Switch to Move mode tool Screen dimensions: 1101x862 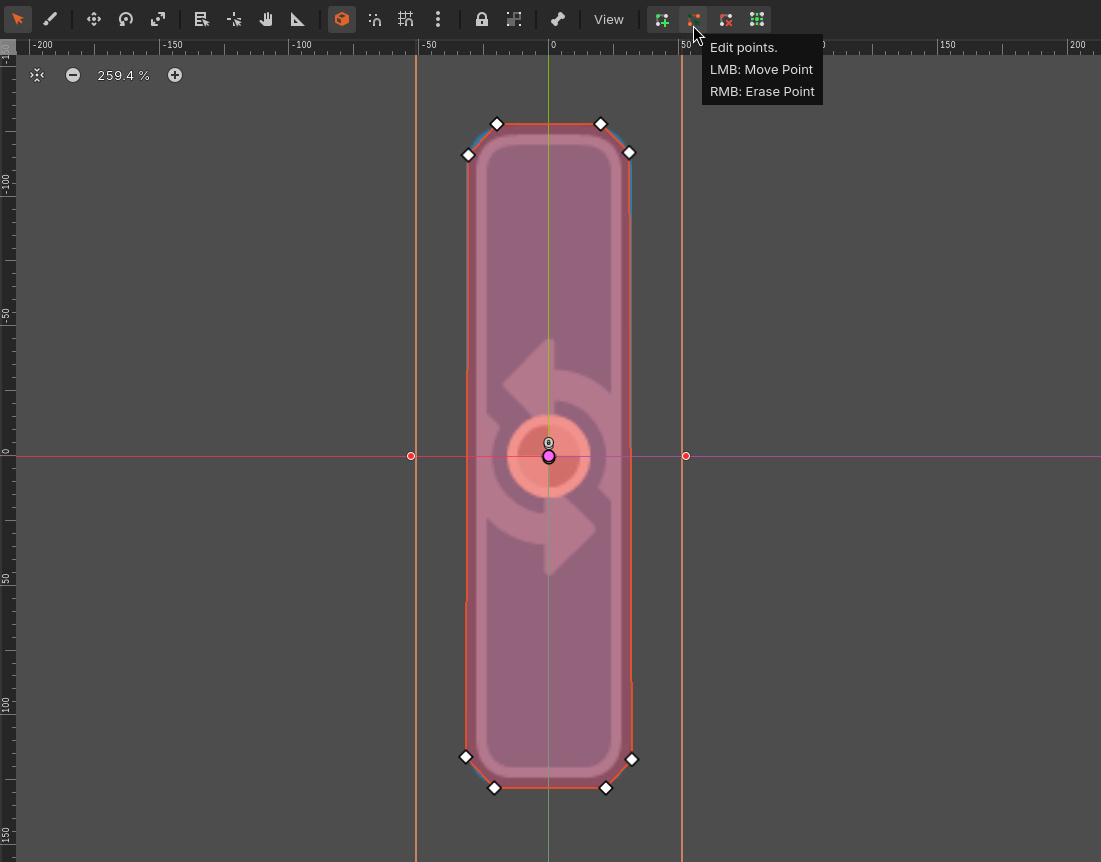coord(93,20)
